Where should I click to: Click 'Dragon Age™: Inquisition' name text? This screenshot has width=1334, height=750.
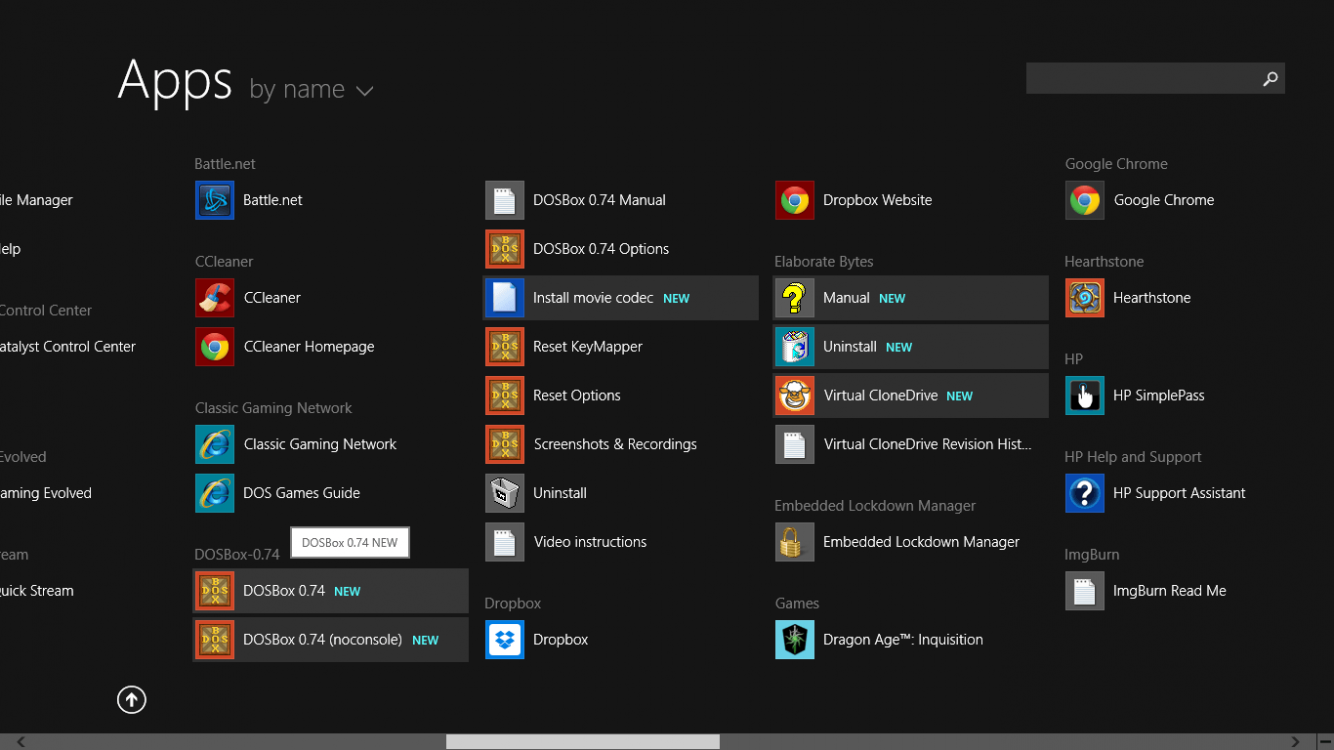coord(903,640)
